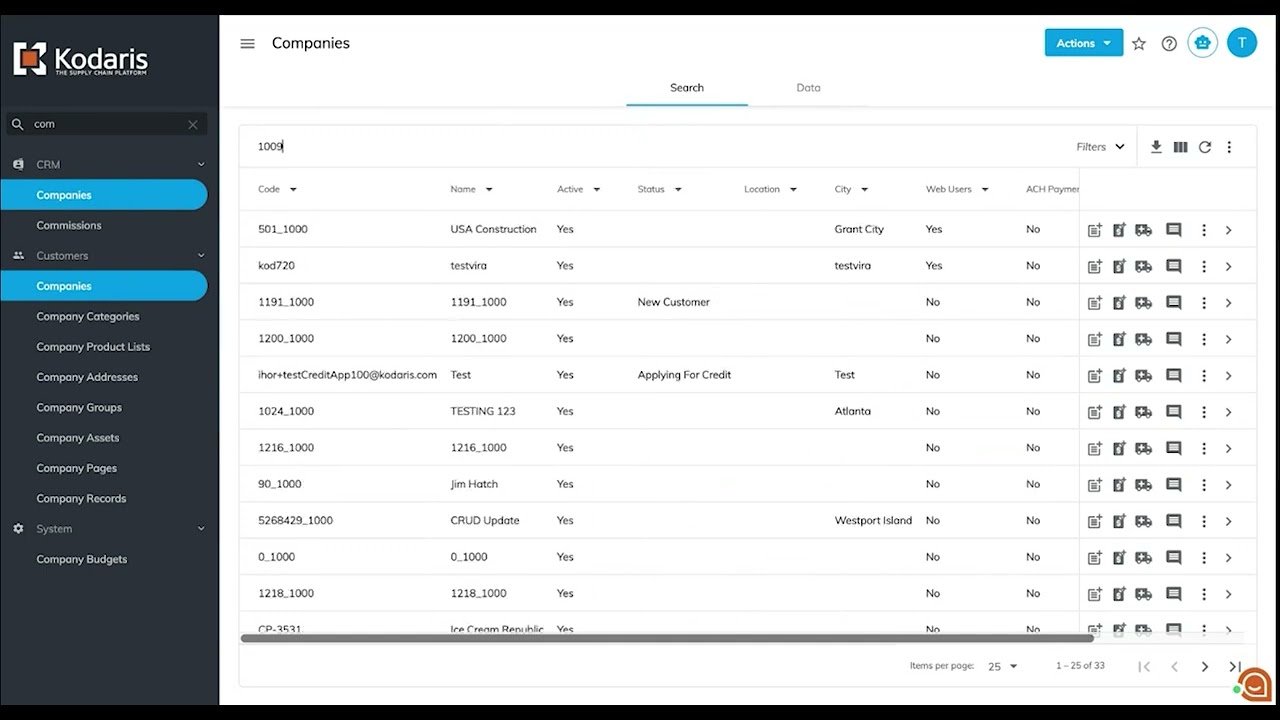Change items per page from 25
This screenshot has width=1280, height=720.
point(1002,667)
